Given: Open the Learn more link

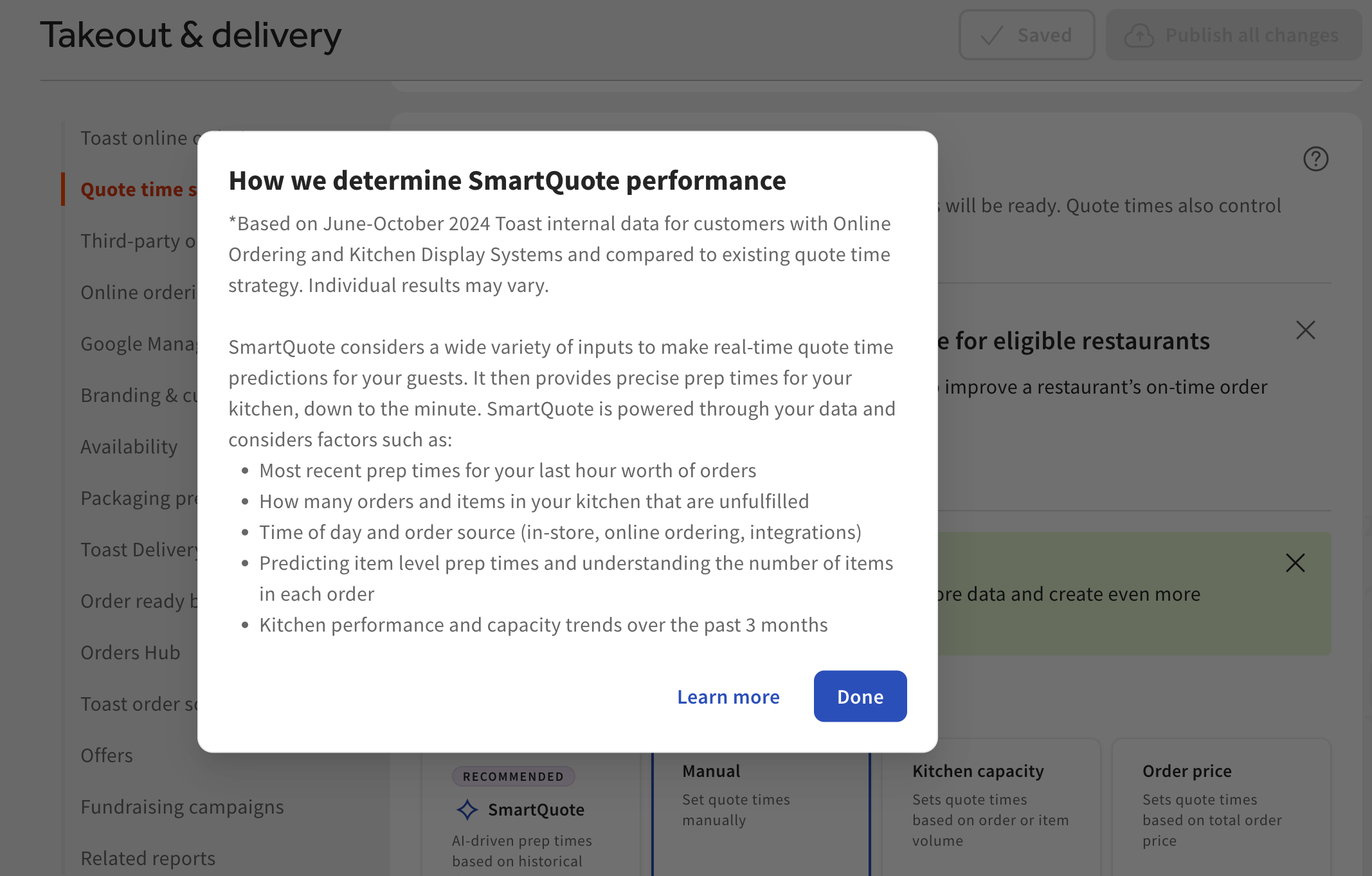Looking at the screenshot, I should click(728, 696).
